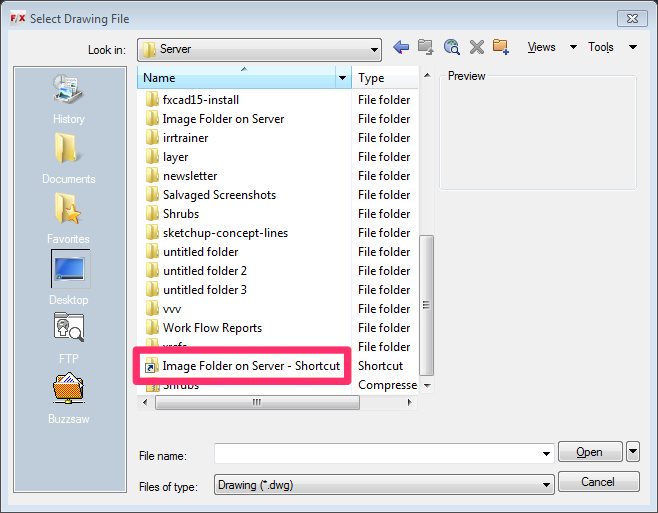Screen dimensions: 658x513
Task: Click the vertical scrollbar thumb
Action: (427, 305)
